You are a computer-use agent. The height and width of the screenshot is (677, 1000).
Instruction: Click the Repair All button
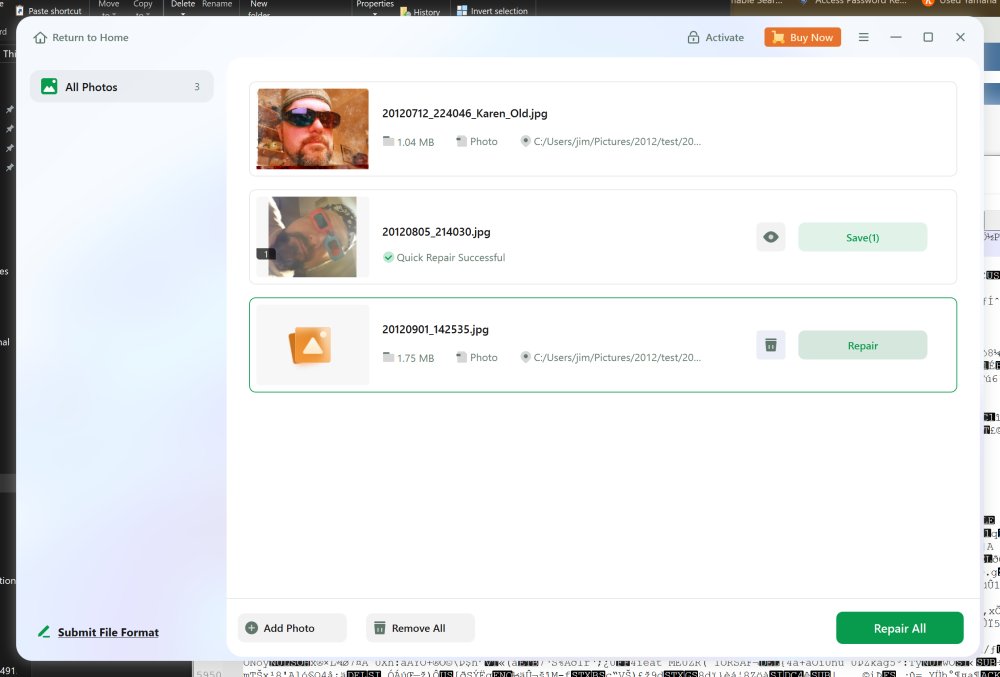pyautogui.click(x=899, y=628)
